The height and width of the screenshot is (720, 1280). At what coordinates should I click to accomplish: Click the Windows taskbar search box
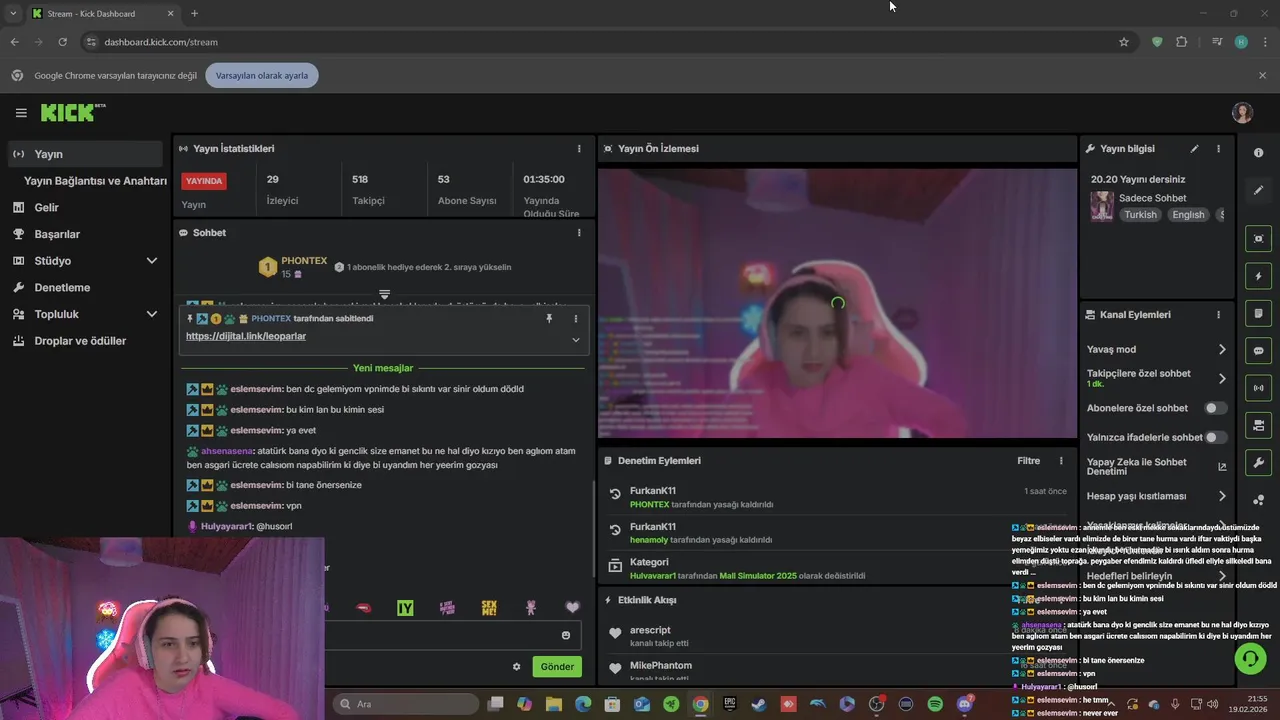pyautogui.click(x=407, y=704)
